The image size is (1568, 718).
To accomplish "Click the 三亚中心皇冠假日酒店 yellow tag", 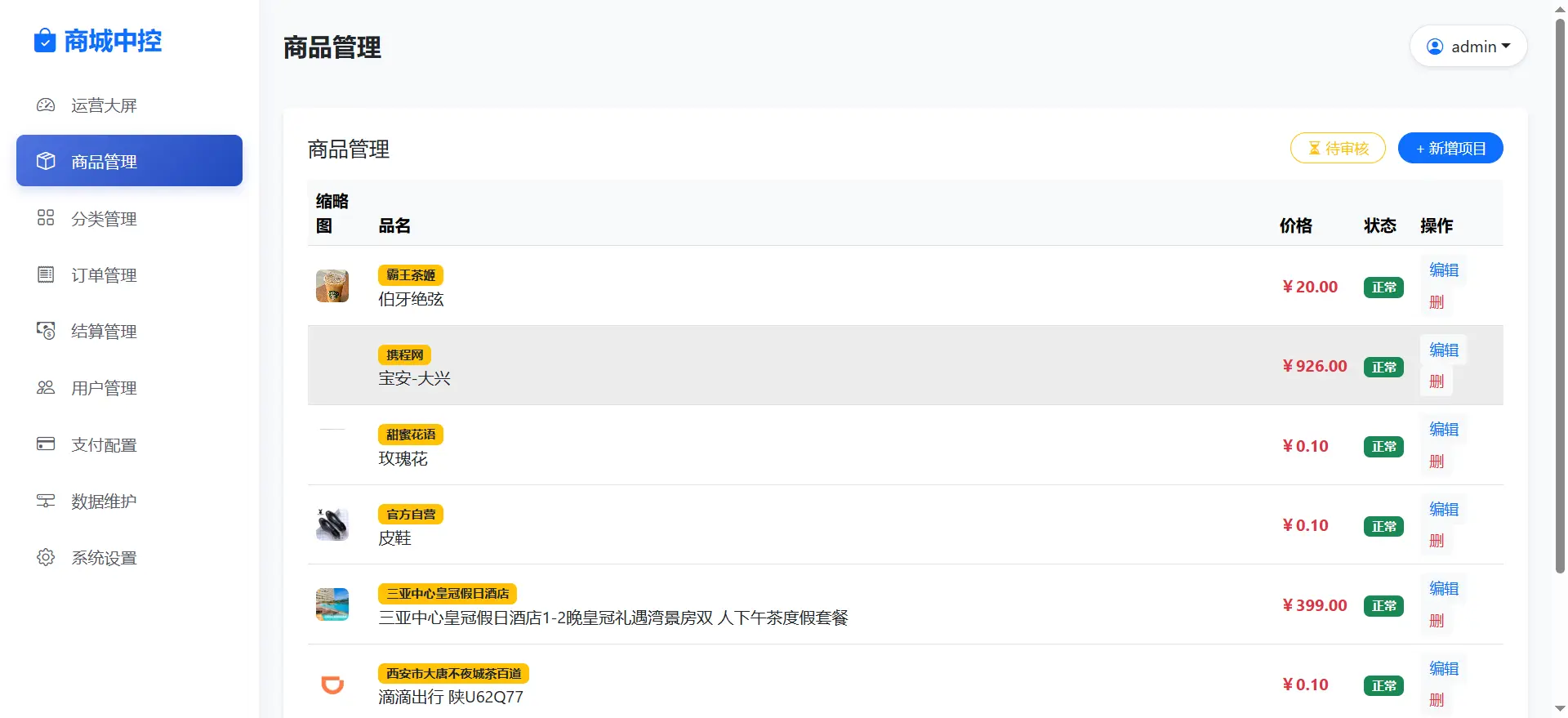I will (448, 594).
